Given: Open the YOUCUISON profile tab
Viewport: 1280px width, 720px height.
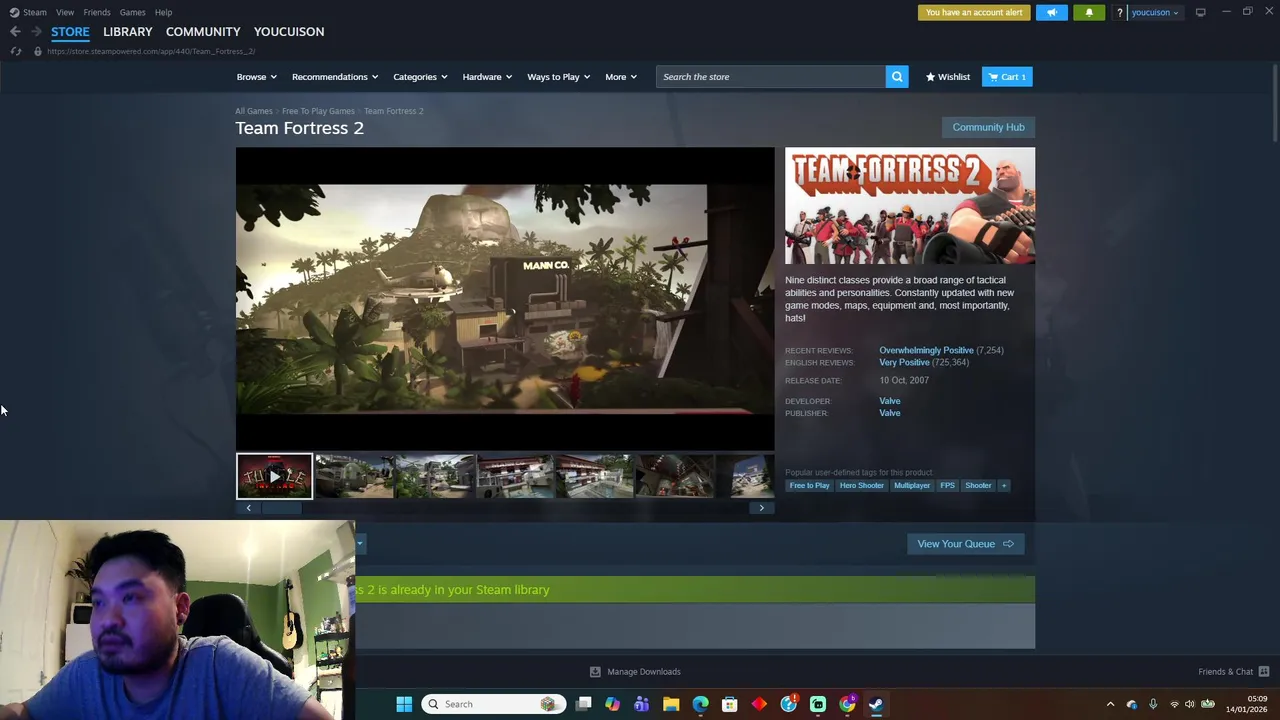Looking at the screenshot, I should point(289,32).
